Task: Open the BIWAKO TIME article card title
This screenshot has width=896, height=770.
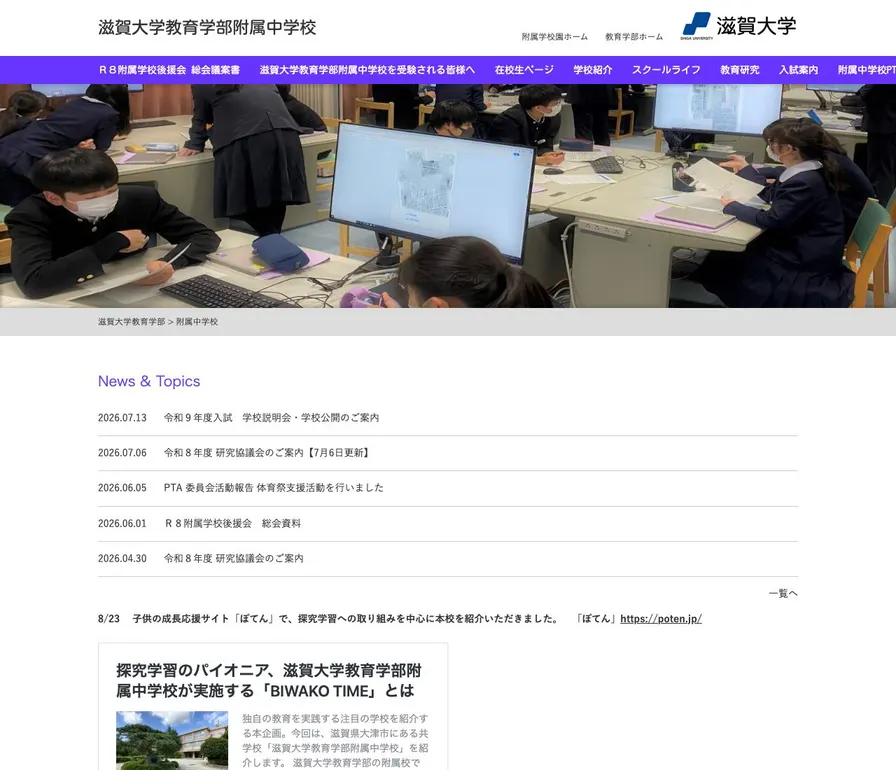Action: click(269, 680)
